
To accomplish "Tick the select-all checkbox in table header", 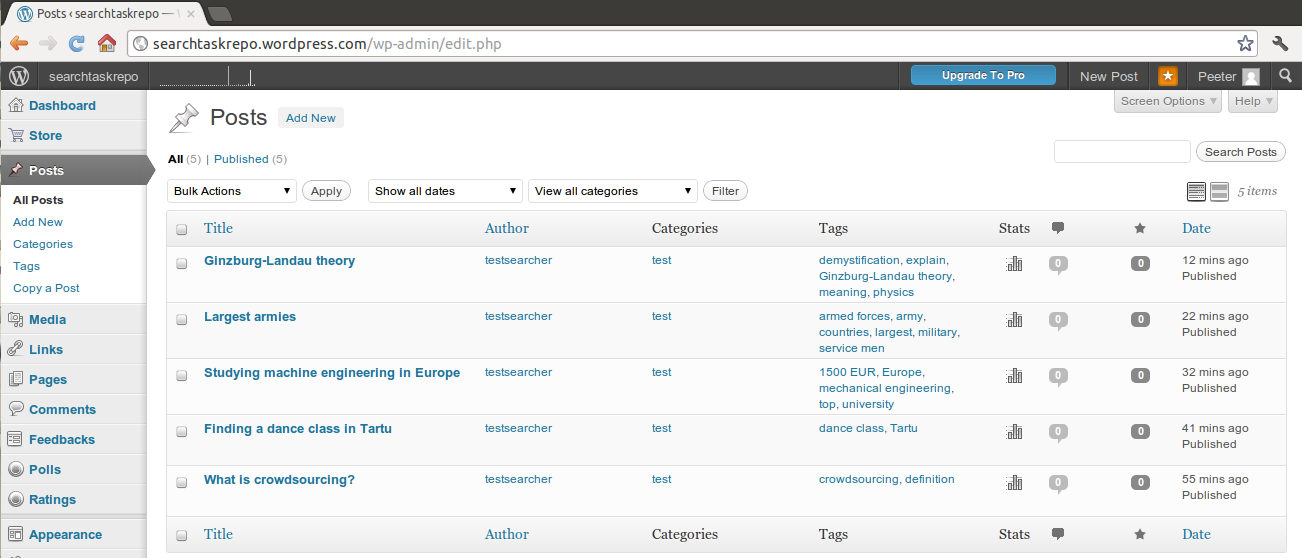I will point(182,229).
